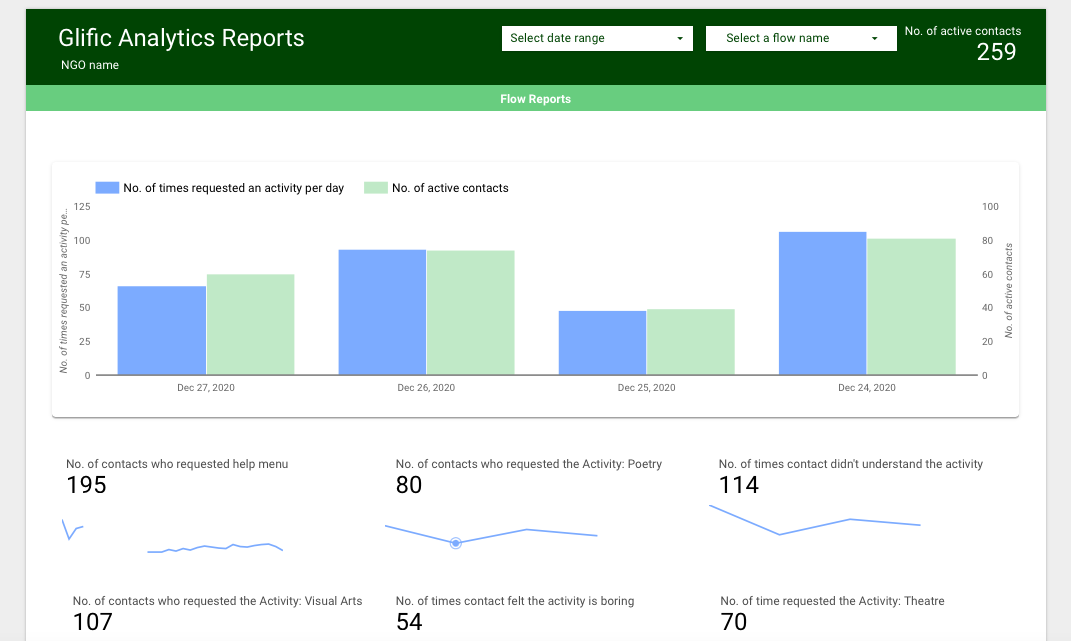Viewport: 1071px width, 641px height.
Task: Click the 70 Theatre activity value
Action: click(x=734, y=623)
